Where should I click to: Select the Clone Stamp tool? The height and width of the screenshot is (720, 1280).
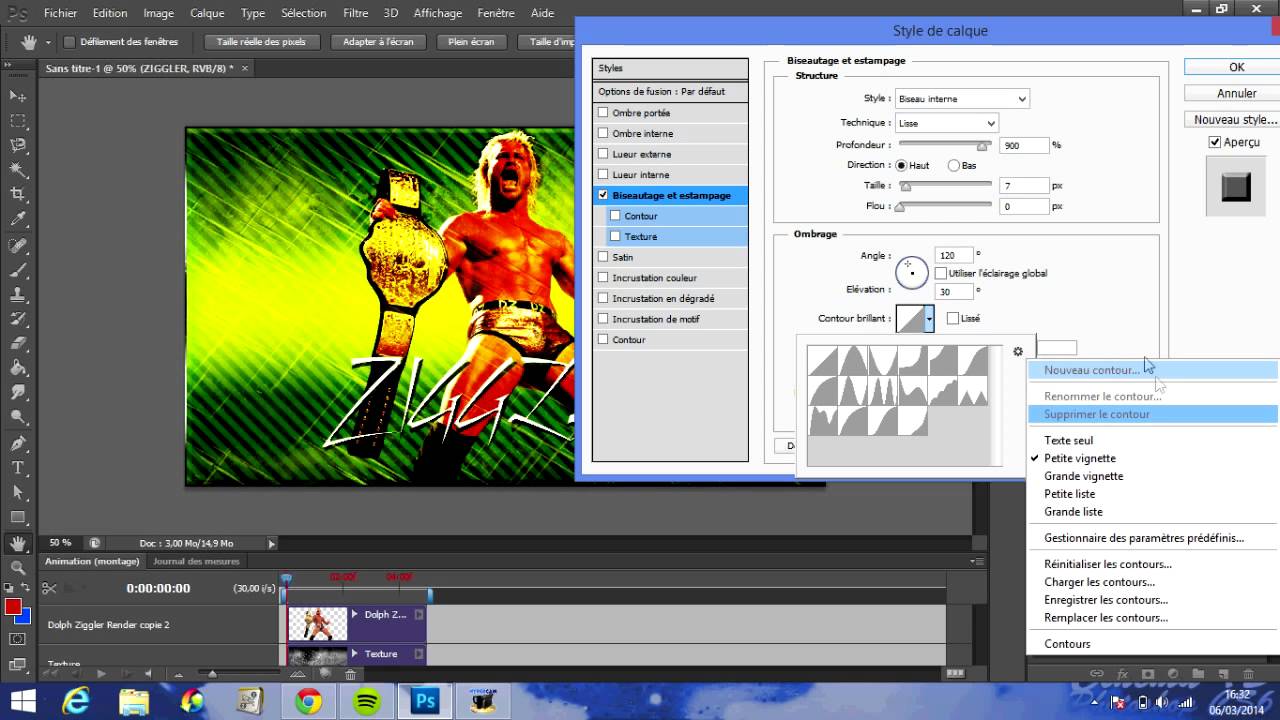17,295
